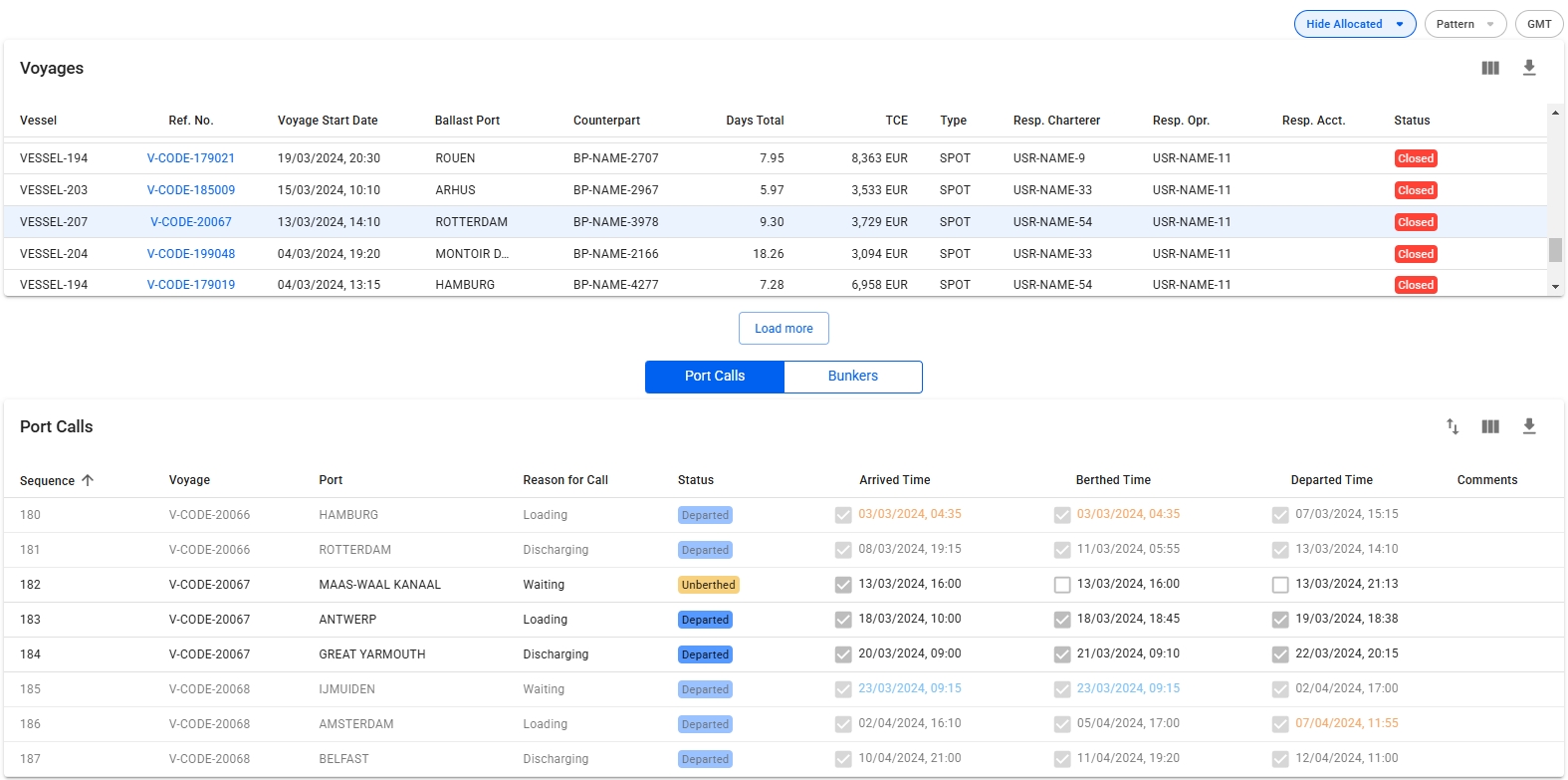This screenshot has width=1568, height=780.
Task: Download the Port Calls table
Action: click(x=1529, y=426)
